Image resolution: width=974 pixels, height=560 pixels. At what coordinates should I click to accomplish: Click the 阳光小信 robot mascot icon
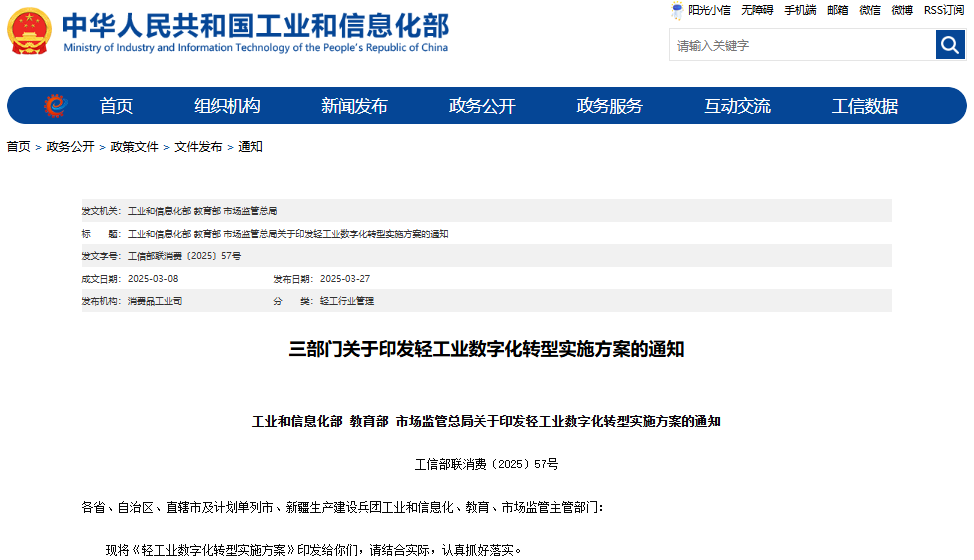pos(677,10)
